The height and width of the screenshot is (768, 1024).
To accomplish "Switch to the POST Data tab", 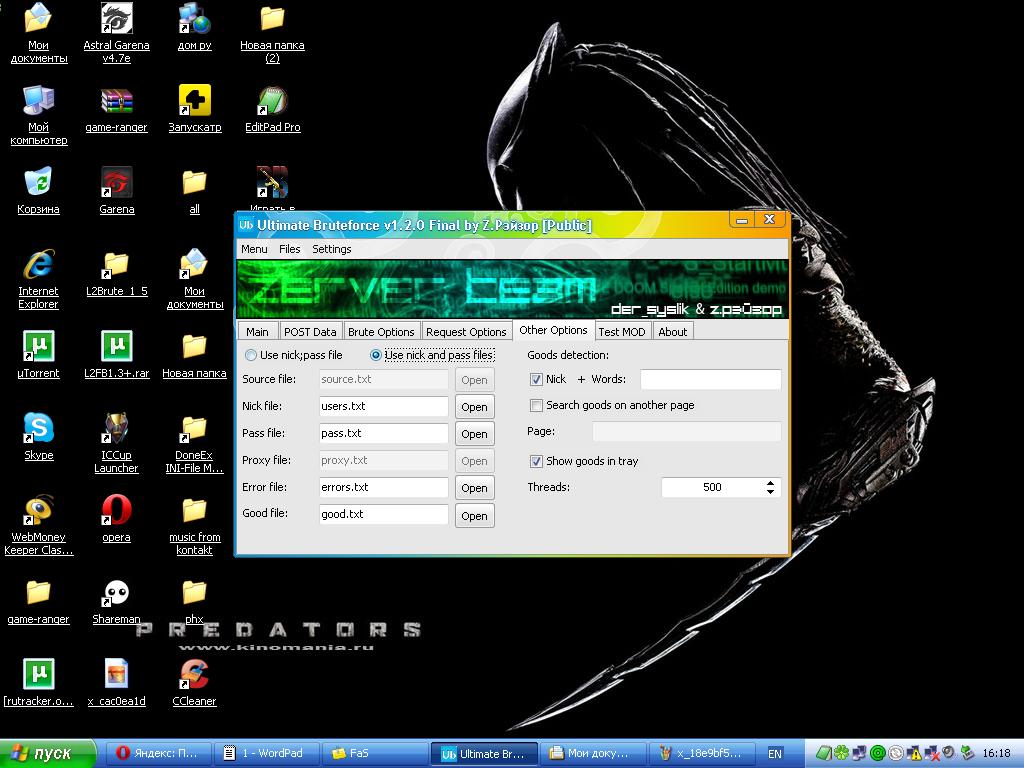I will [310, 332].
